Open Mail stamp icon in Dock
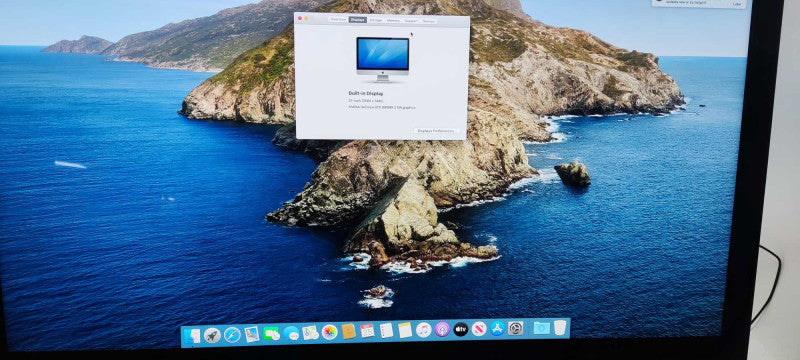800x360 pixels. tap(252, 334)
